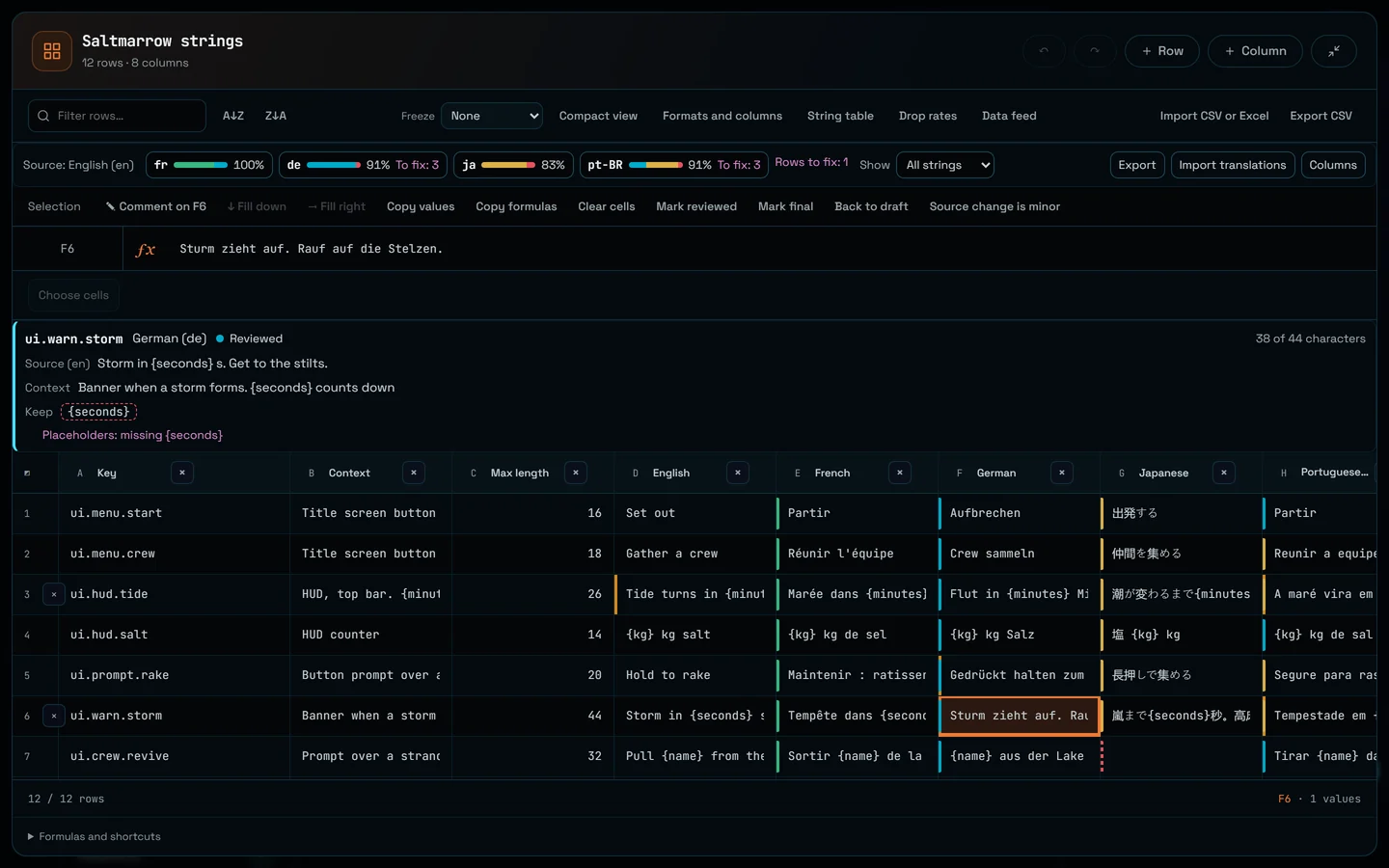Screen dimensions: 1389x868
Task: Open the Show filter dropdown set to All strings
Action: coord(945,165)
